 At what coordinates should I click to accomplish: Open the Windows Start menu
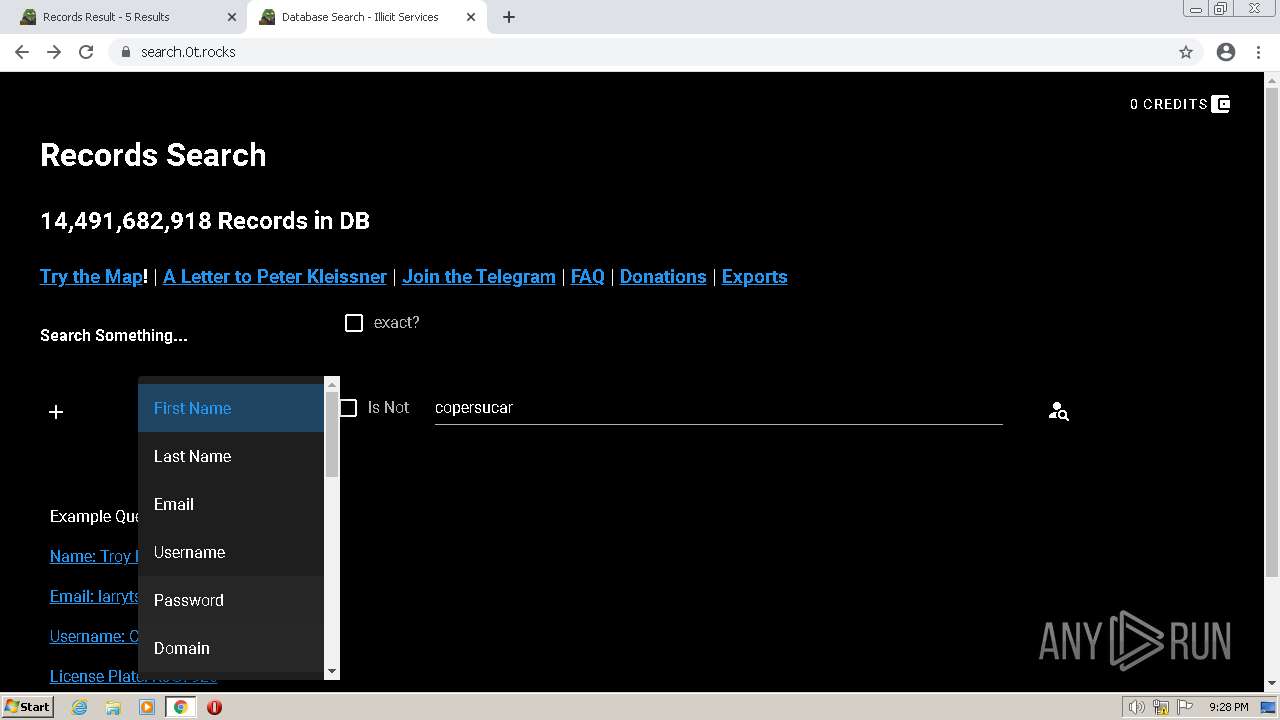[28, 707]
